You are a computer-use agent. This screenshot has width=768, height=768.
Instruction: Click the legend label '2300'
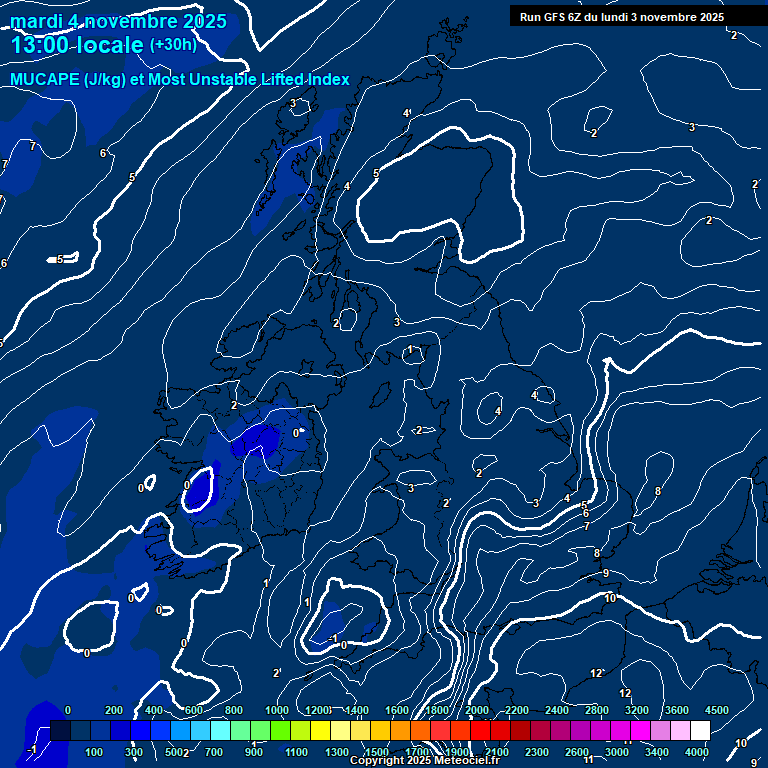click(537, 752)
